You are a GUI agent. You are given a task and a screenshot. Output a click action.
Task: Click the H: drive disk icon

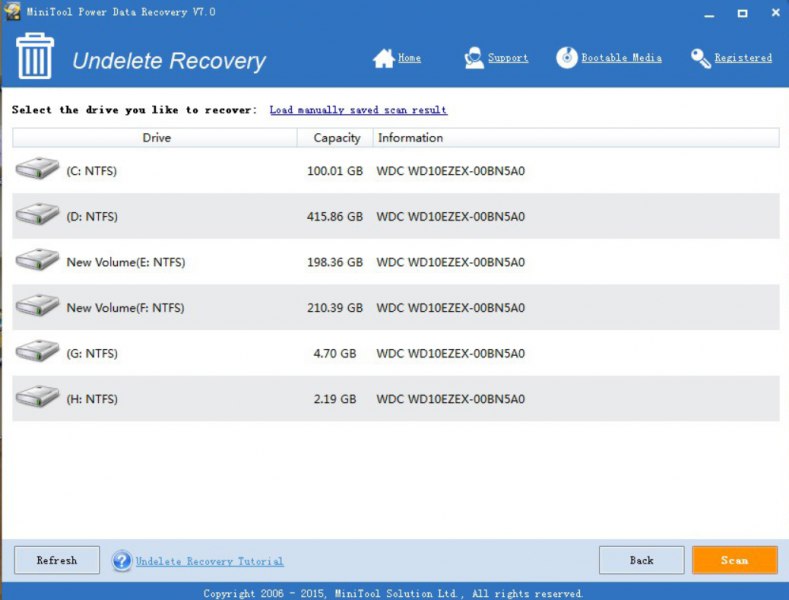point(37,397)
